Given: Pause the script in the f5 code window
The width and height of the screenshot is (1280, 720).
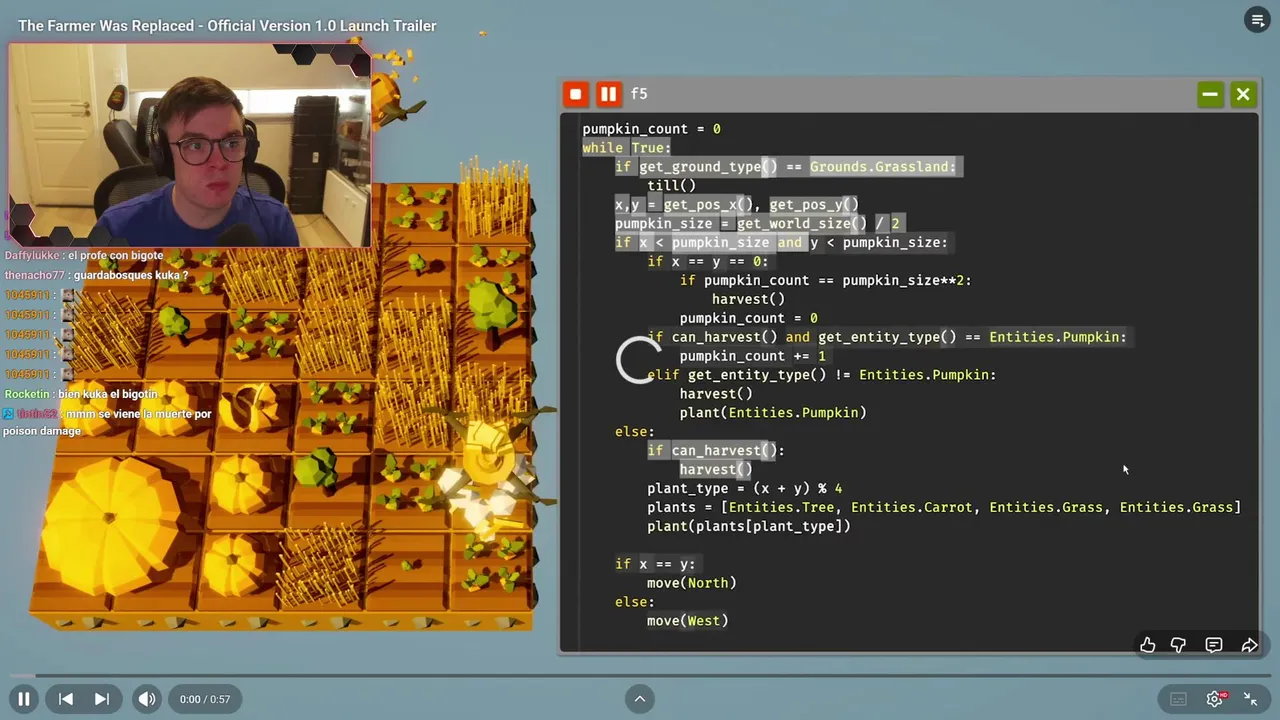Looking at the screenshot, I should click(608, 94).
